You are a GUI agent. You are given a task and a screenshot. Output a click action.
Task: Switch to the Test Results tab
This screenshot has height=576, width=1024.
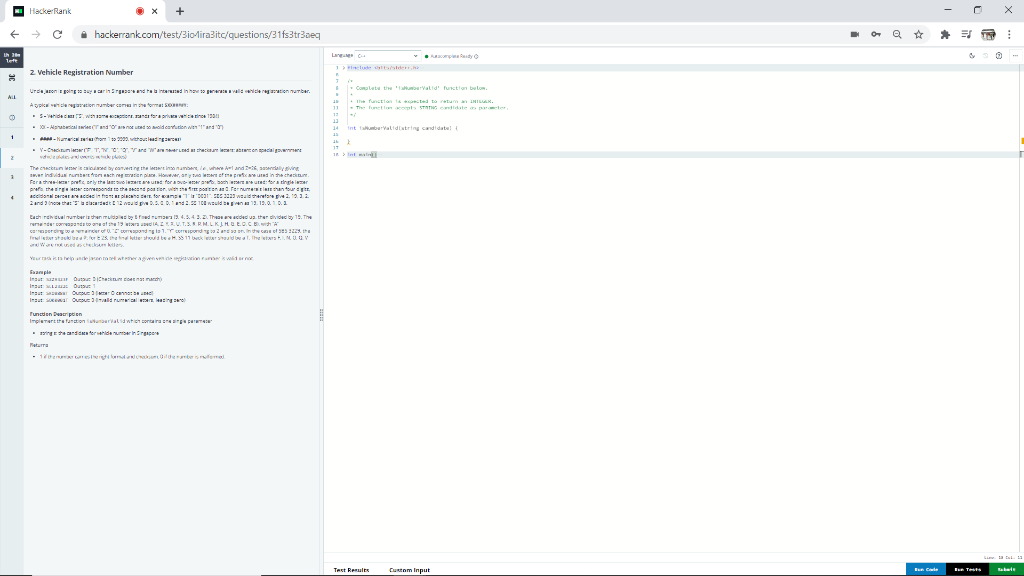coord(351,569)
